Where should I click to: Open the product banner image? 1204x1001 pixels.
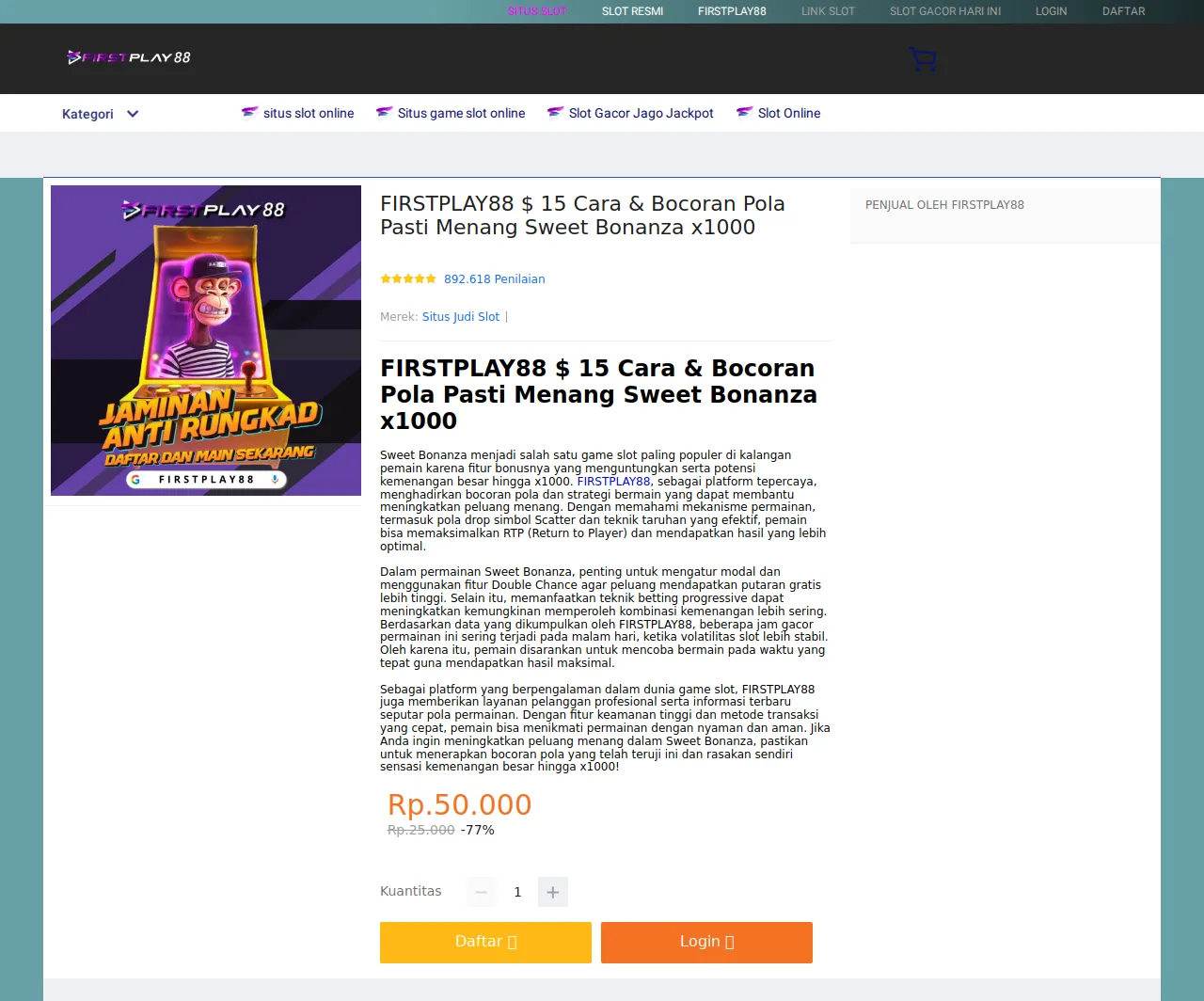(206, 341)
